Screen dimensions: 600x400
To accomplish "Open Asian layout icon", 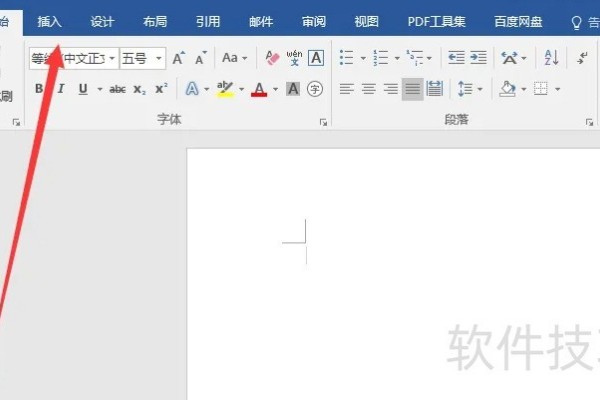I will (509, 58).
